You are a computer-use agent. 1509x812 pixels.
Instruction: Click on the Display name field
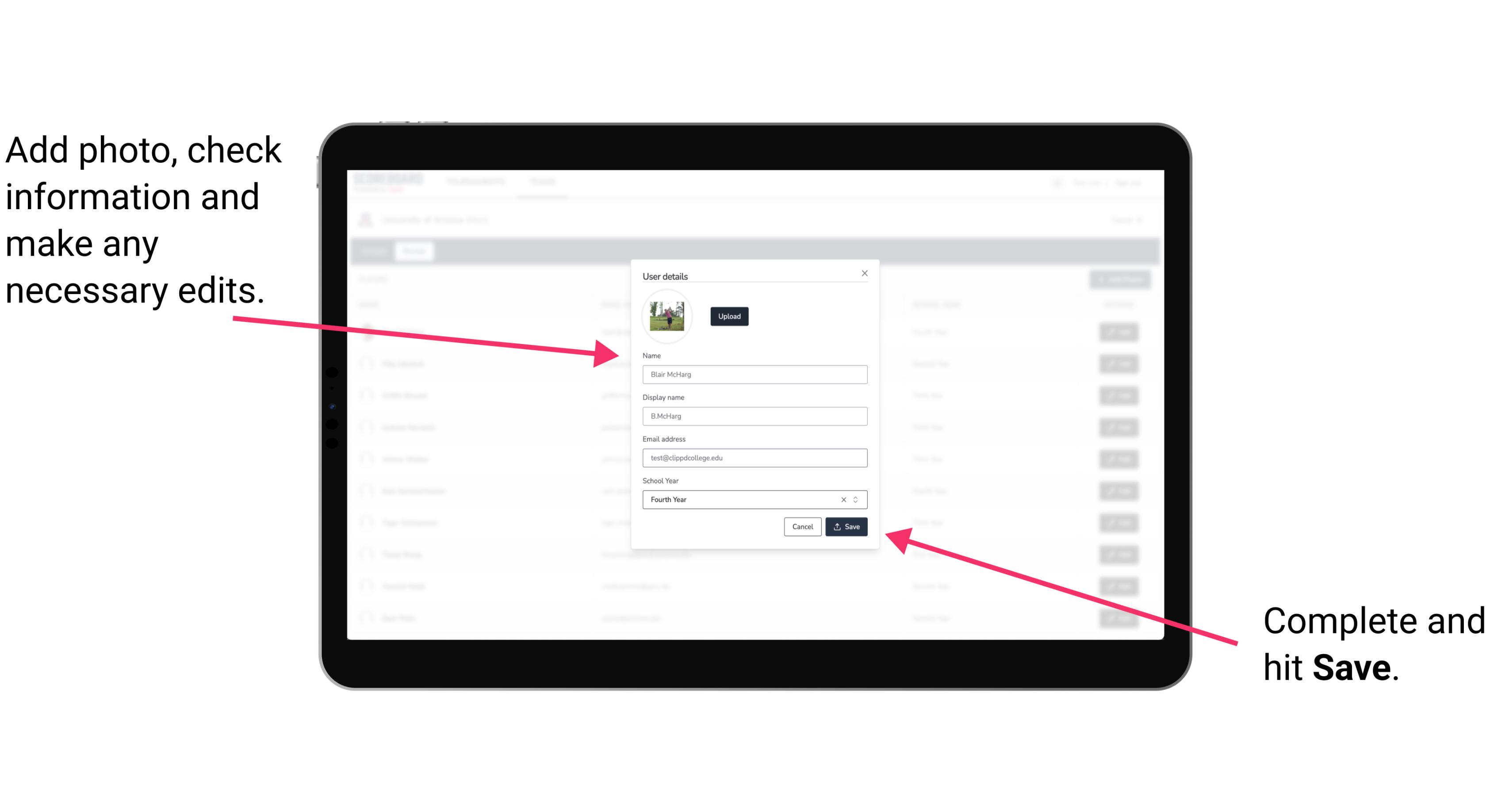point(753,416)
